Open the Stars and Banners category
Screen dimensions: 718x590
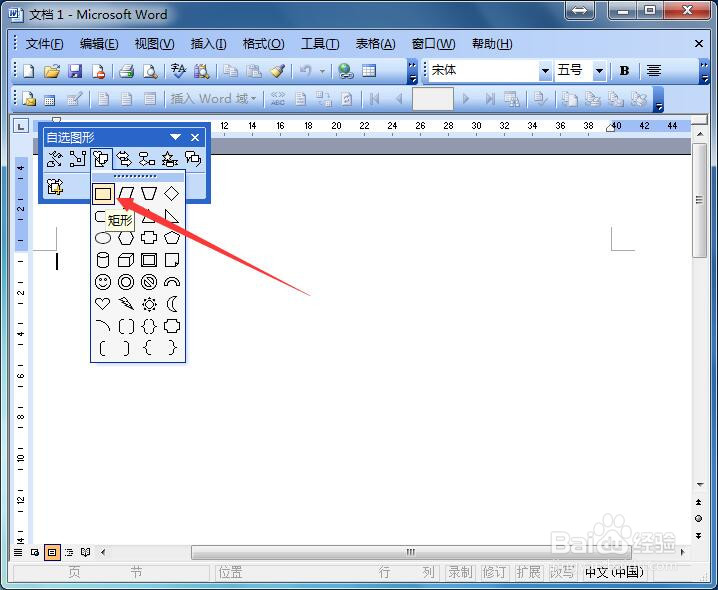170,159
